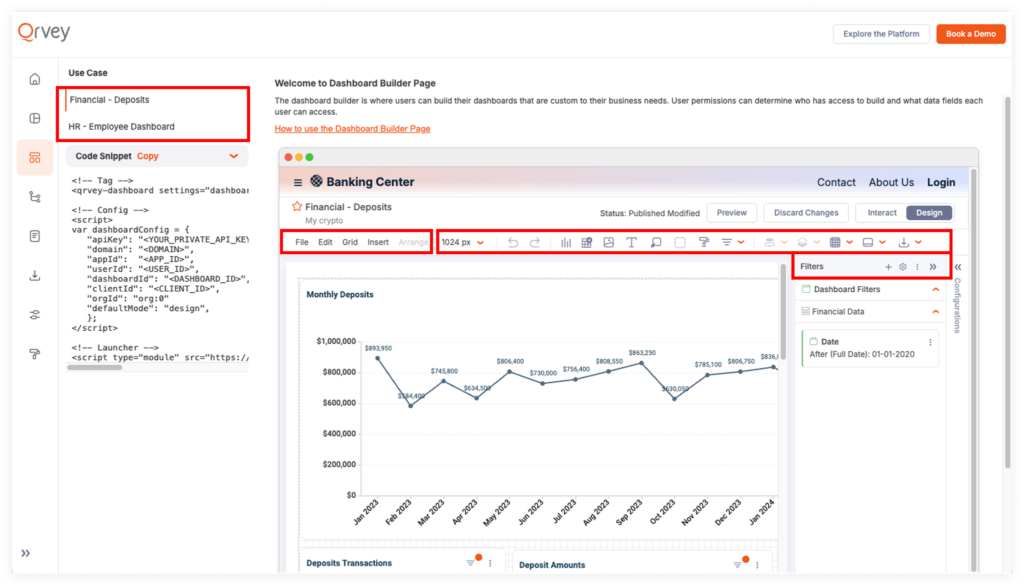
Task: Switch to Design mode
Action: tap(929, 213)
